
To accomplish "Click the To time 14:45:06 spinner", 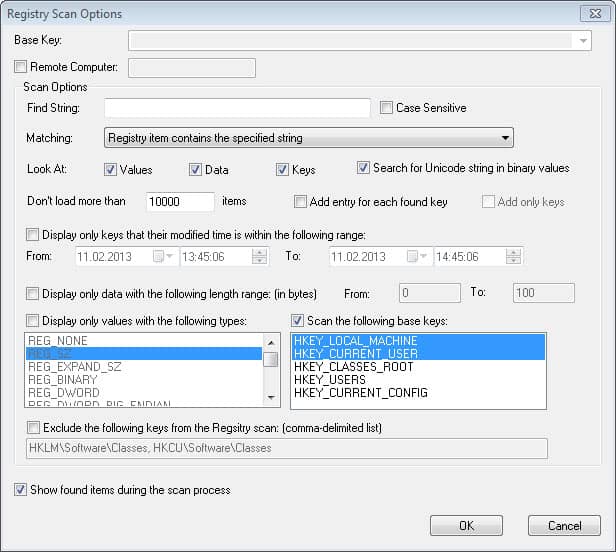I will [x=513, y=257].
